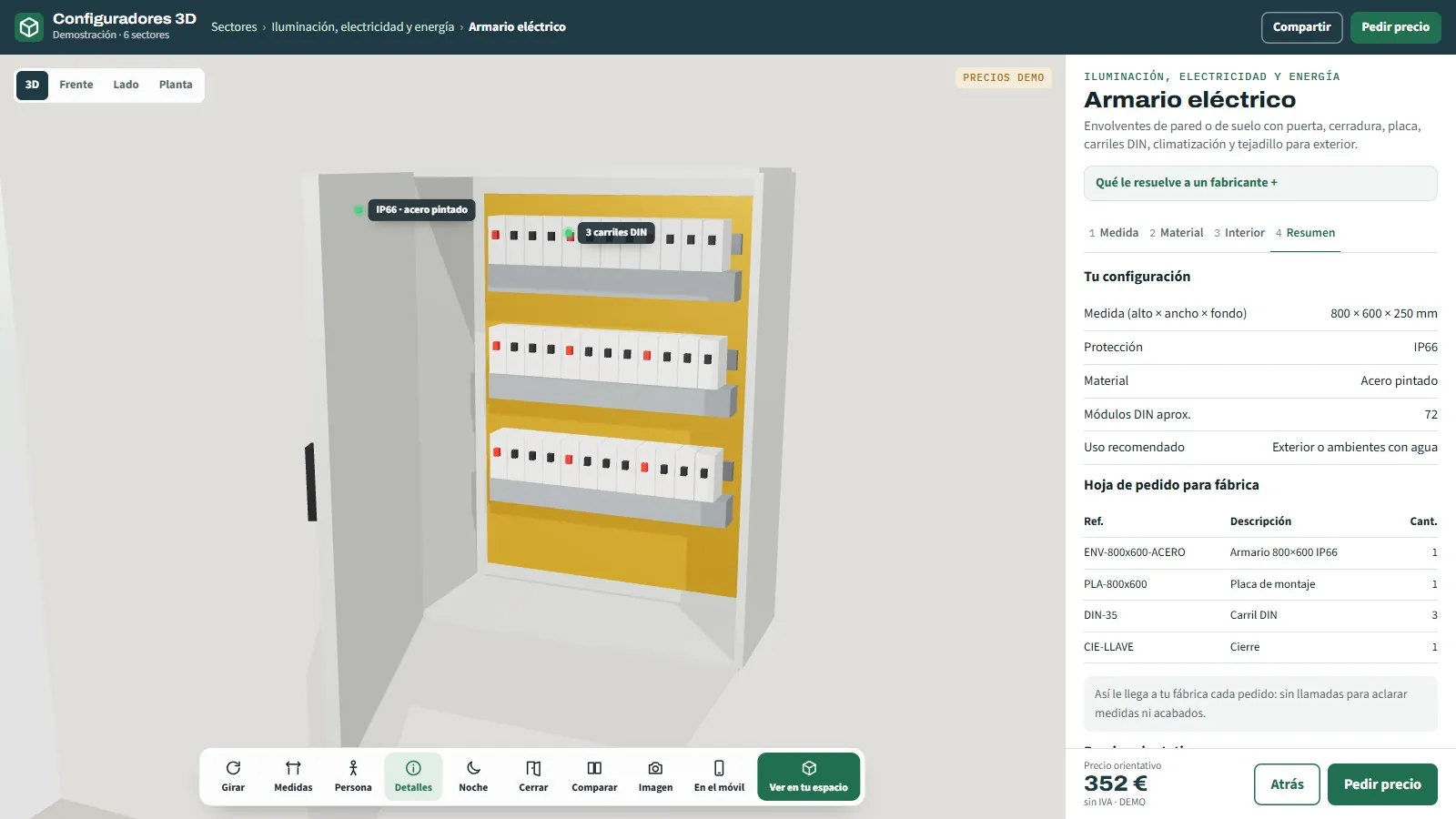1456x819 pixels.
Task: Click the Acero pintado material value
Action: click(1400, 381)
